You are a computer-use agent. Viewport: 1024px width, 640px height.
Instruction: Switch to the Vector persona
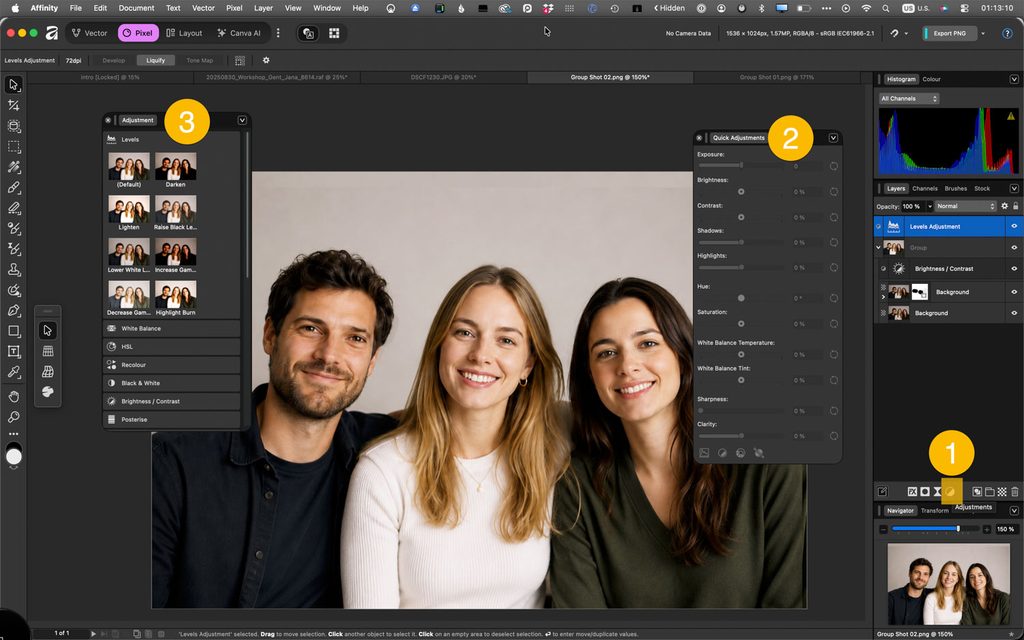pos(89,33)
